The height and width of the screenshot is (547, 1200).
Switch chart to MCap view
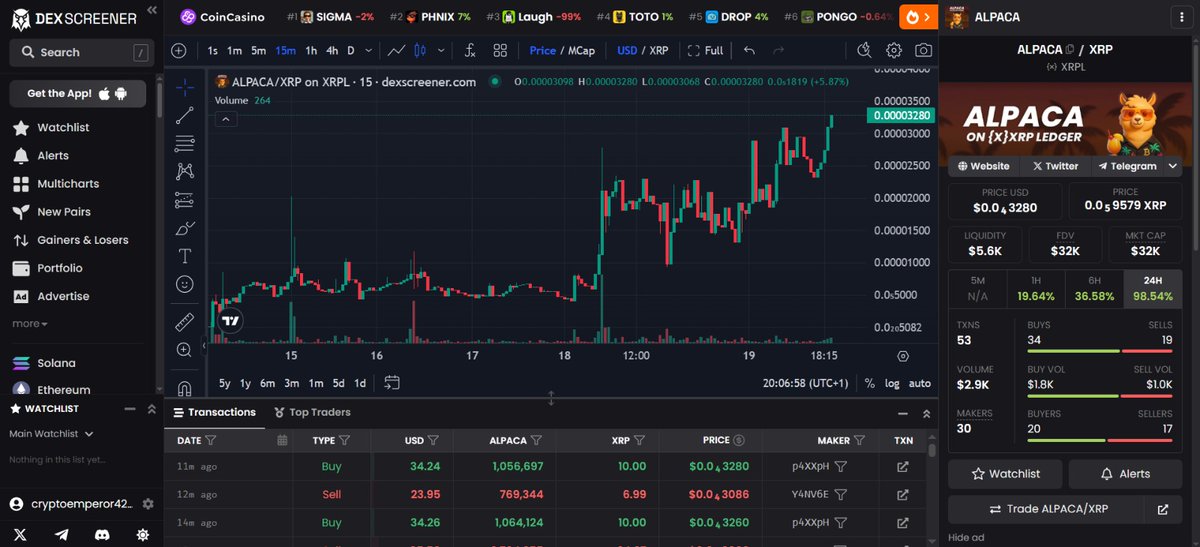point(581,50)
